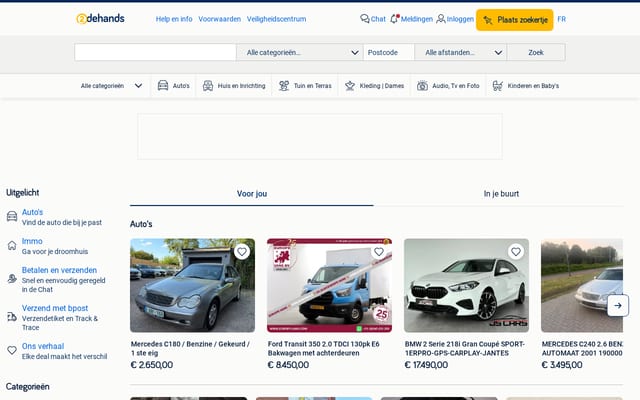Click the Immo house icon in sidebar

(x=12, y=245)
